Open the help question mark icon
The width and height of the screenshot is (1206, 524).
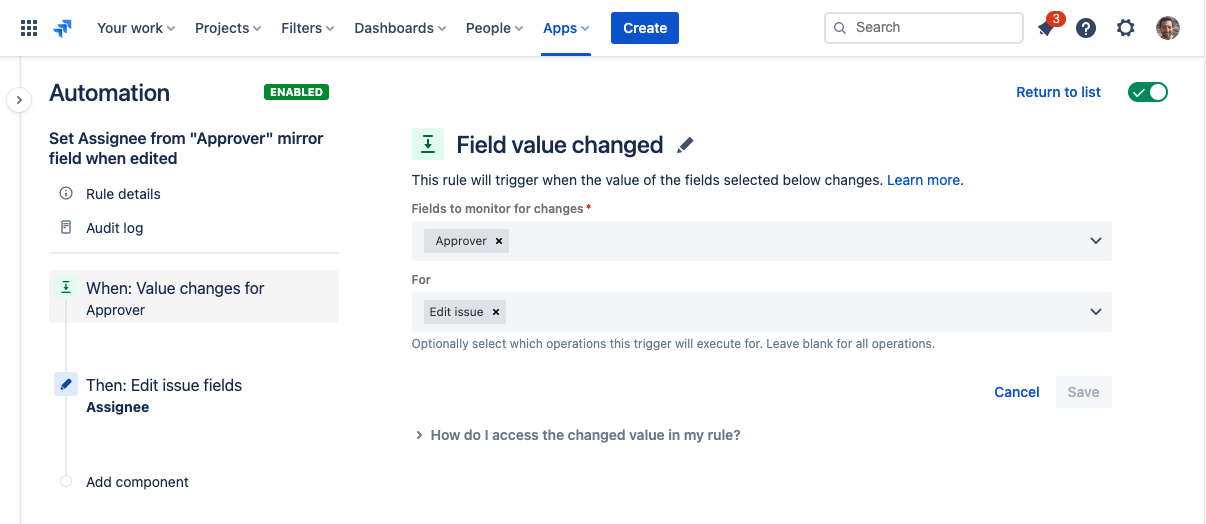pyautogui.click(x=1086, y=28)
